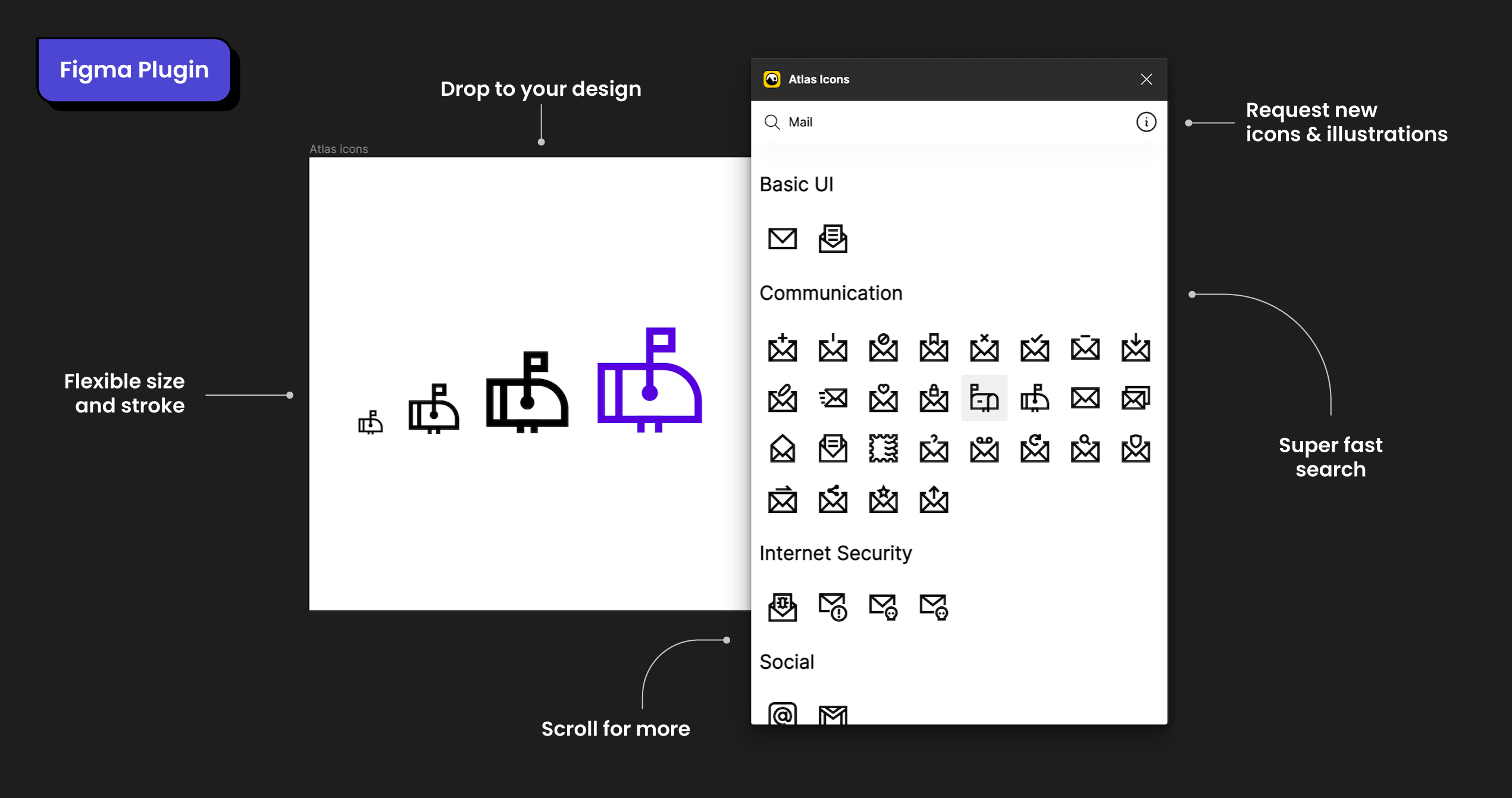Viewport: 1512px width, 798px height.
Task: Click the 'Basic UI' section heading
Action: tap(796, 184)
